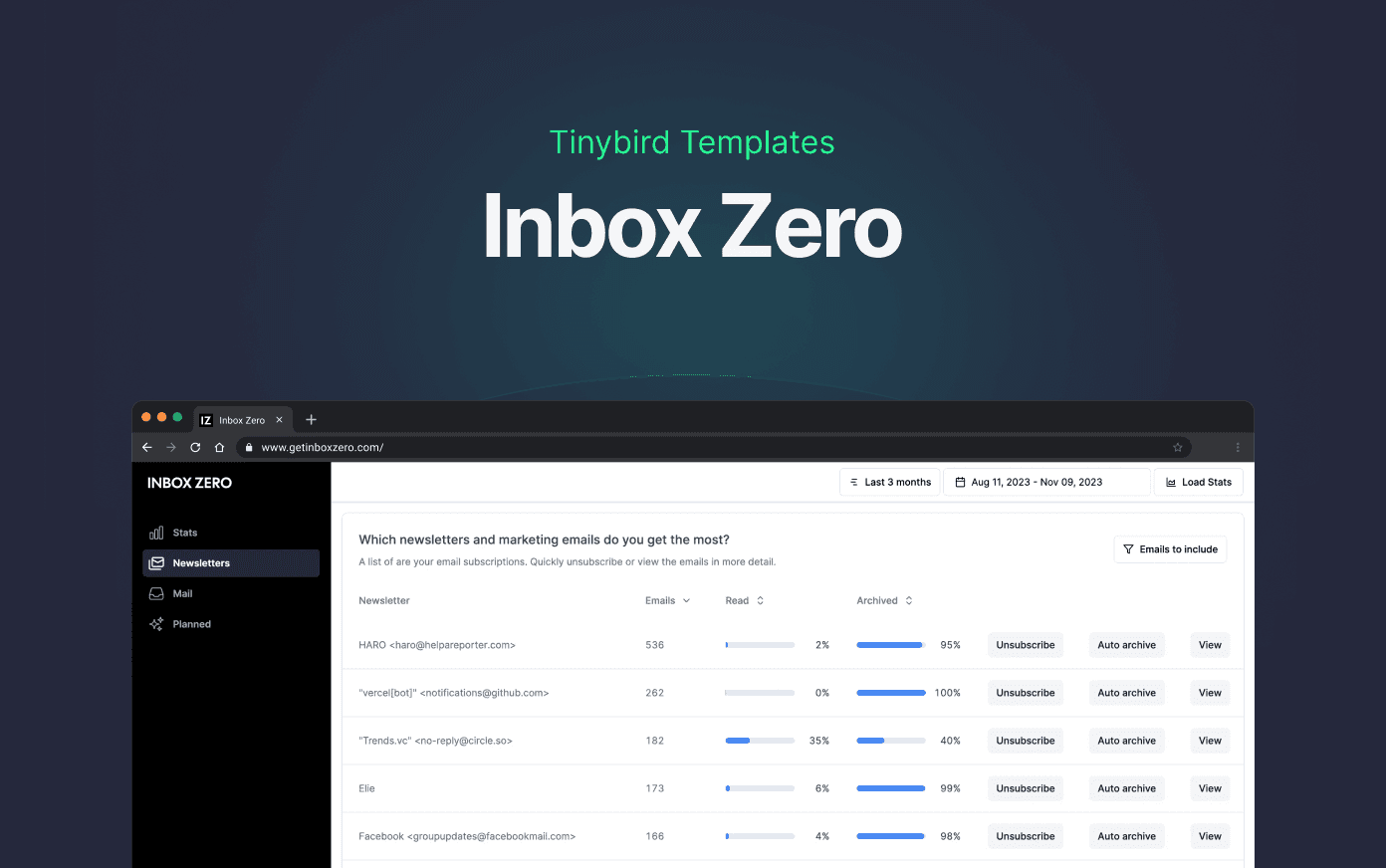Unsubscribe from Elie
Screen dimensions: 1386x868
(x=1026, y=788)
